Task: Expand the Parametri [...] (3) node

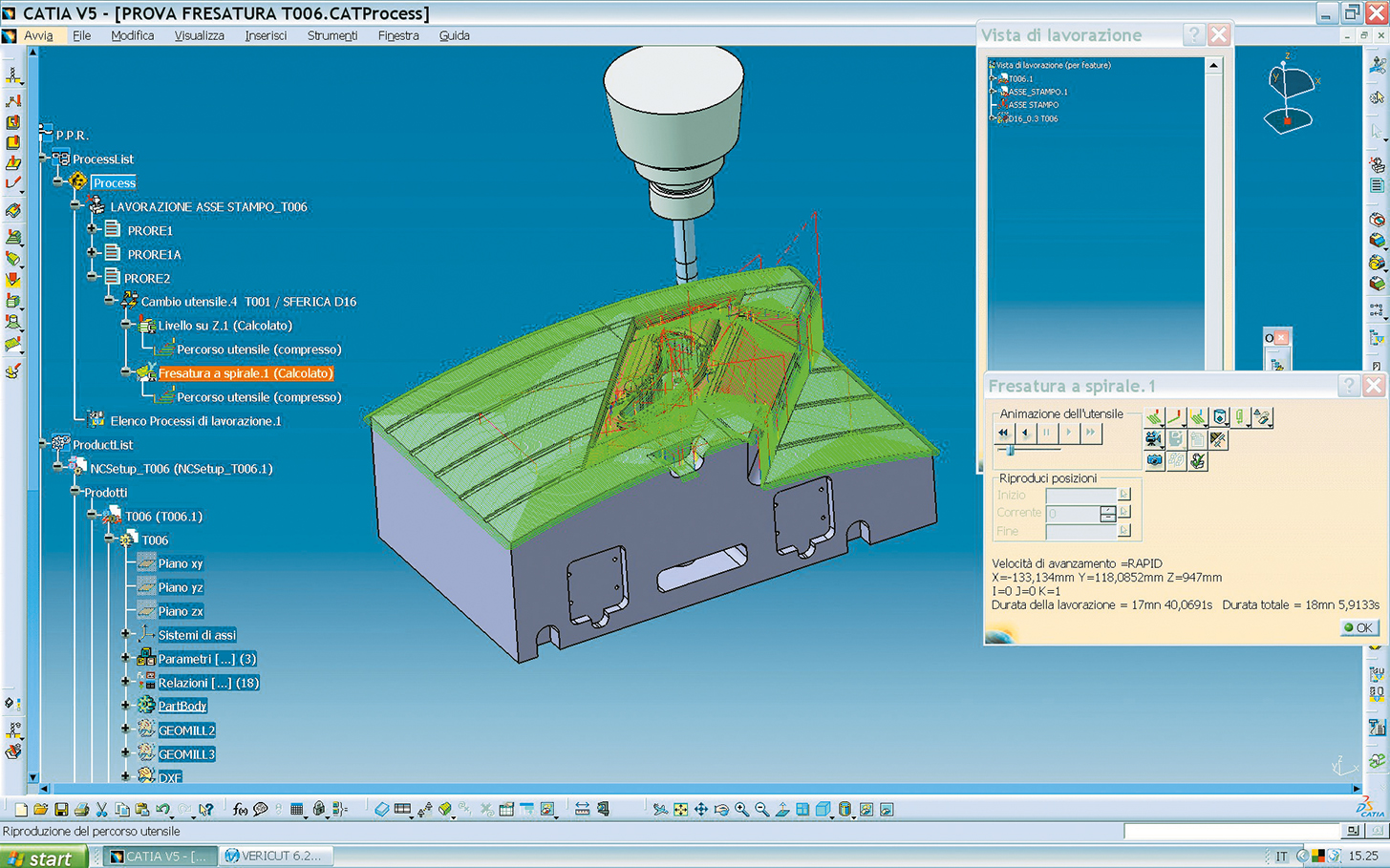Action: point(126,658)
